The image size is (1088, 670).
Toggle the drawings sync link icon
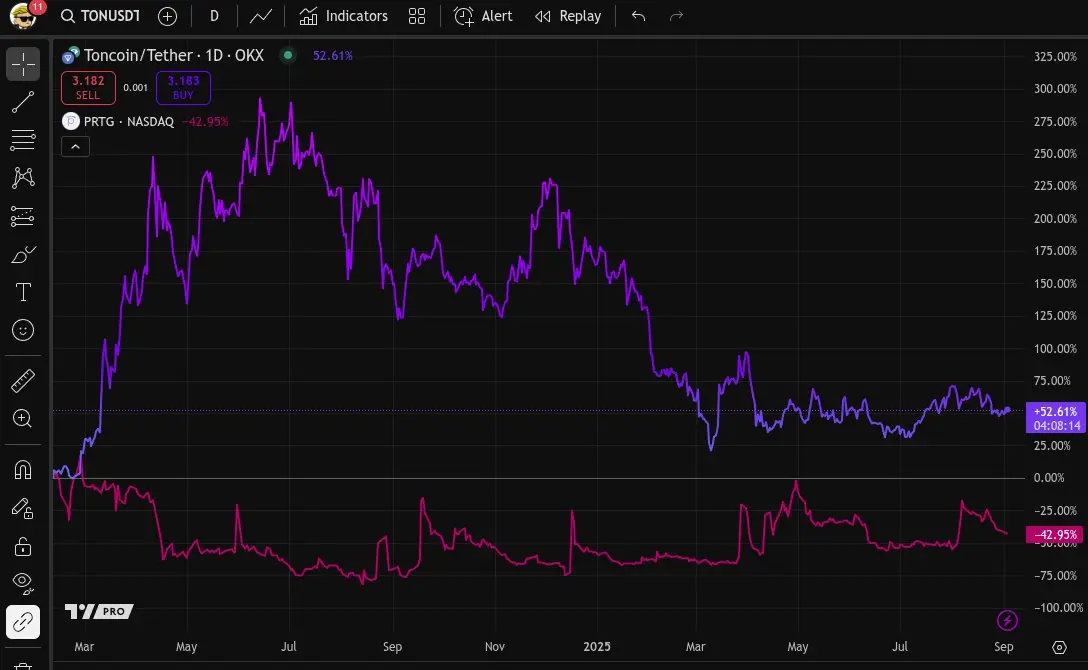pos(23,622)
